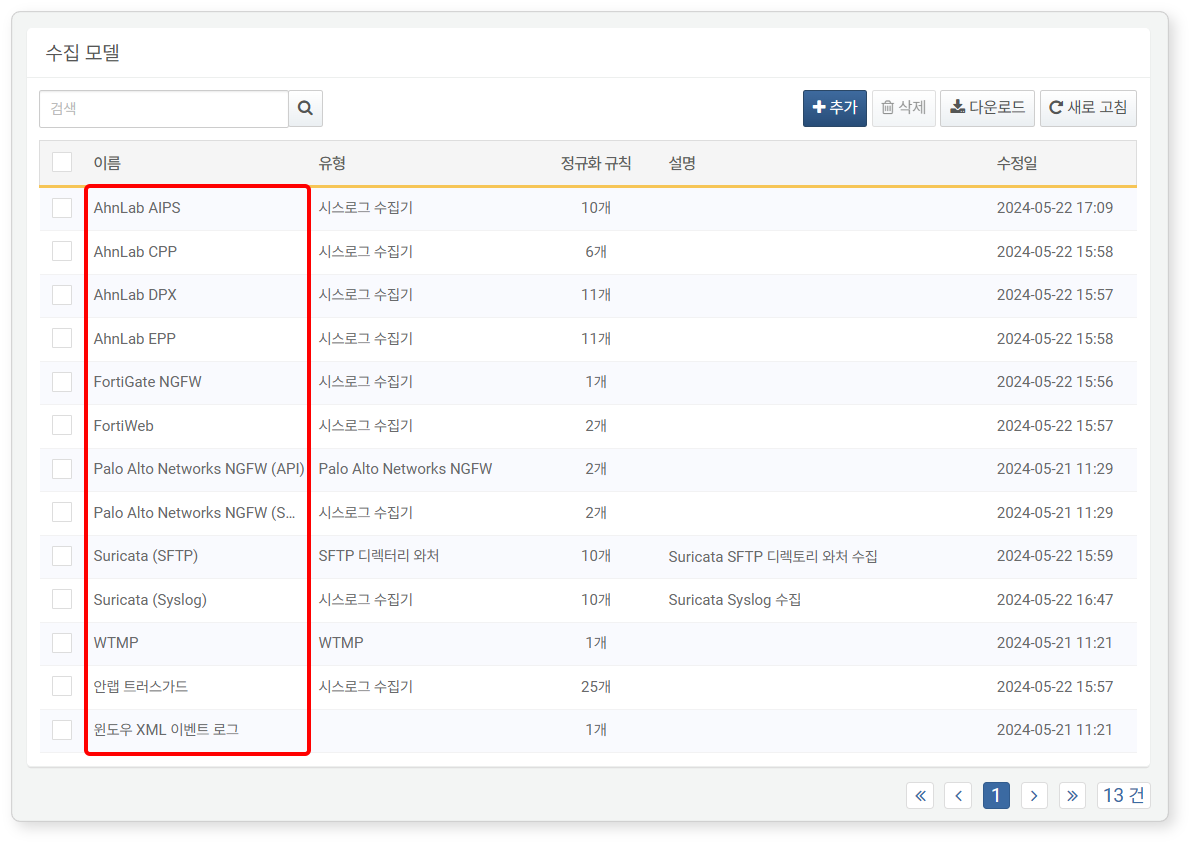Open the 윈도우 XML 이벤트 로그 name
The width and height of the screenshot is (1191, 844).
tap(166, 730)
